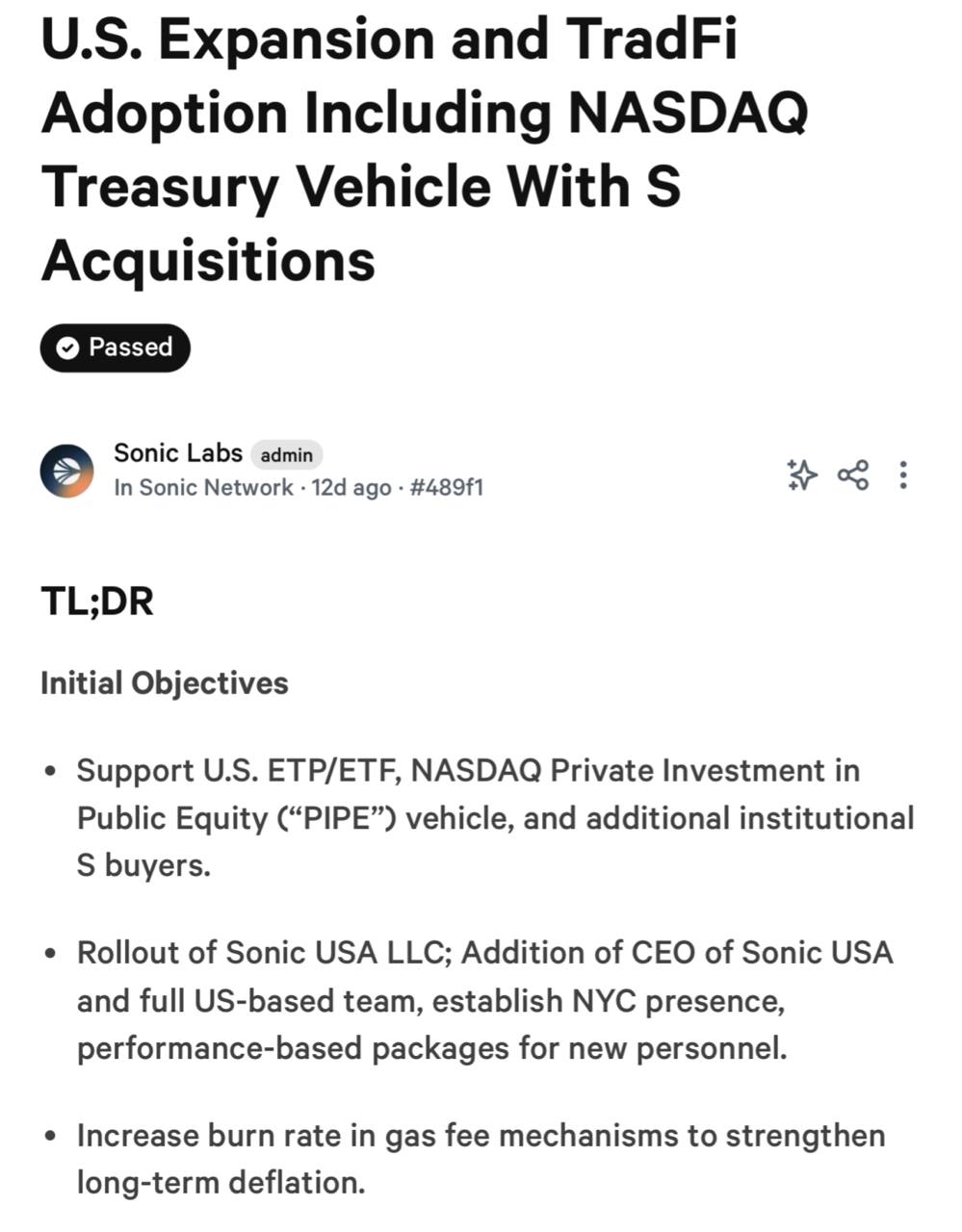The width and height of the screenshot is (962, 1232).
Task: Click the TL;DR heading
Action: [x=97, y=602]
